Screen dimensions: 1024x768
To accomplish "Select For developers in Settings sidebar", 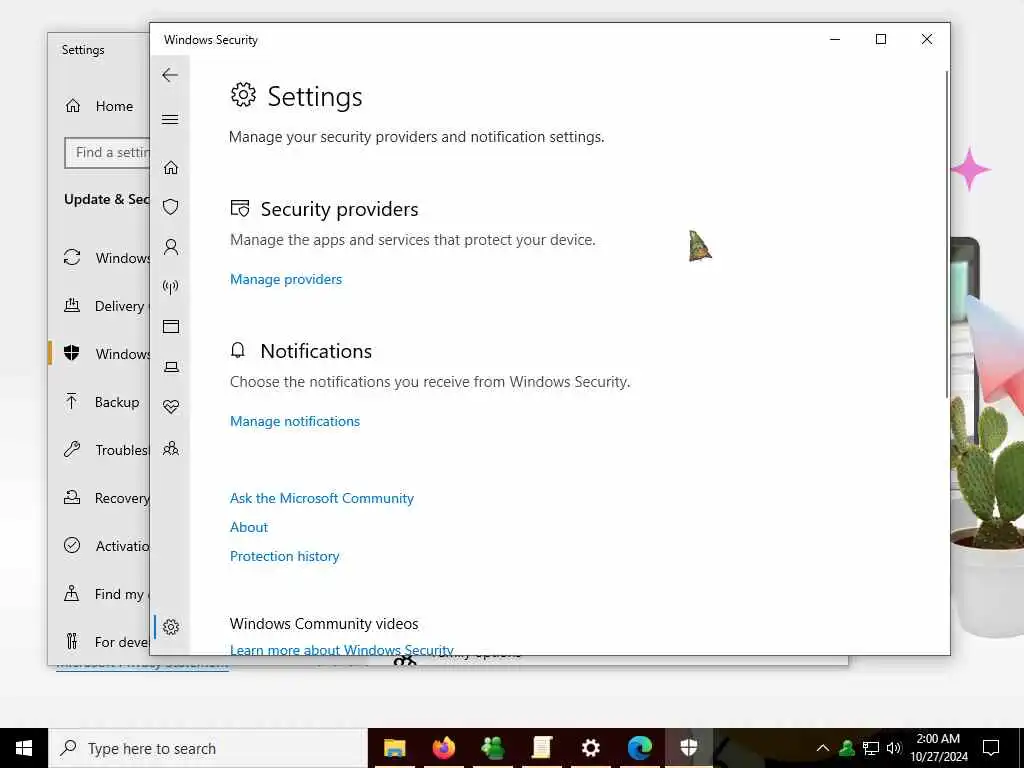I will coord(99,642).
